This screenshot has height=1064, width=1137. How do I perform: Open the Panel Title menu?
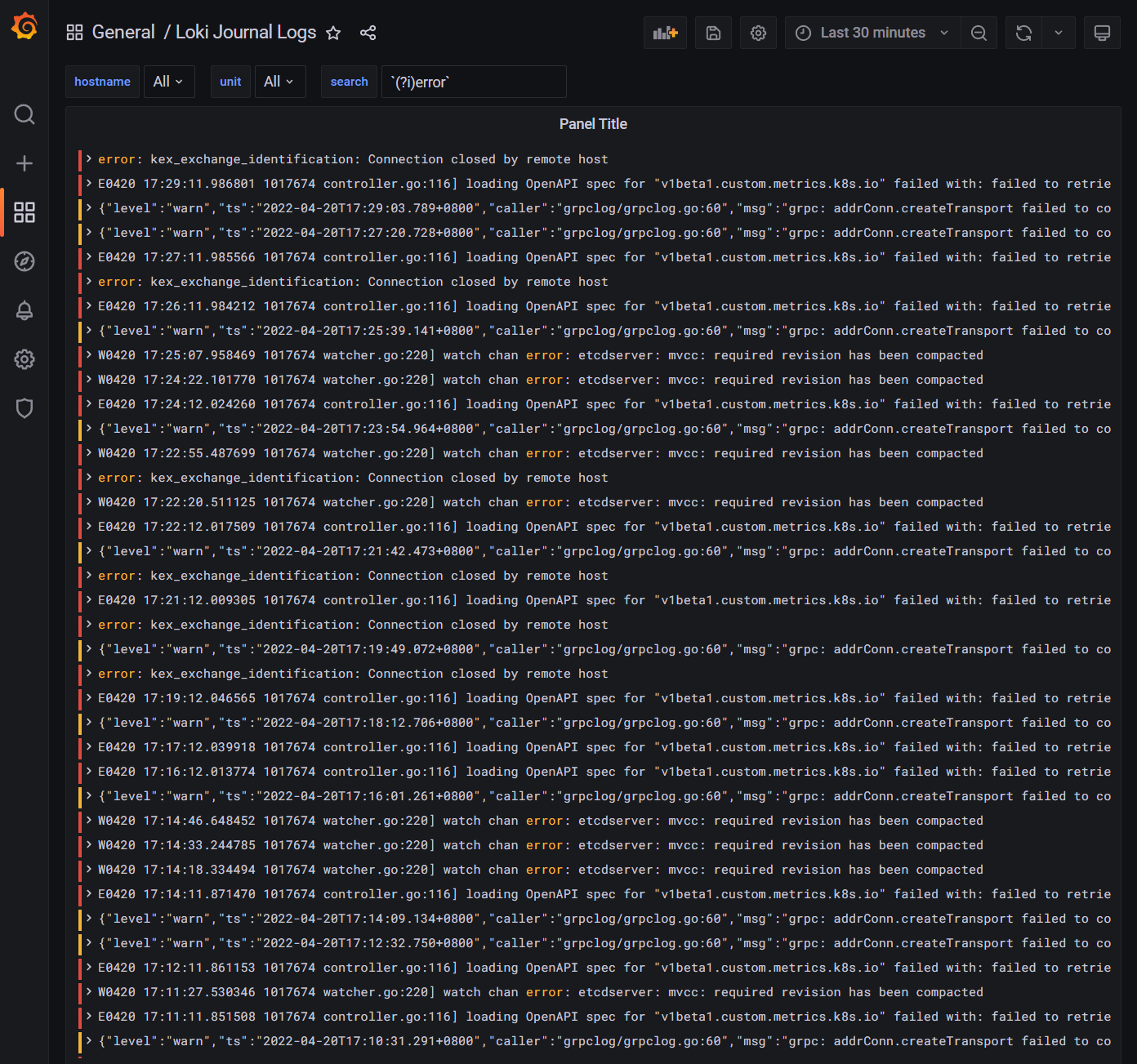(593, 124)
